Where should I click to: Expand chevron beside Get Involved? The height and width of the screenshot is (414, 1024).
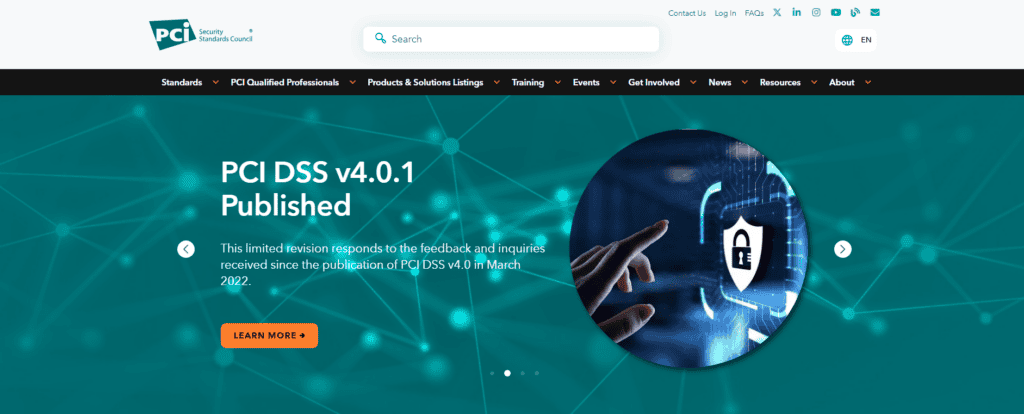coord(693,83)
